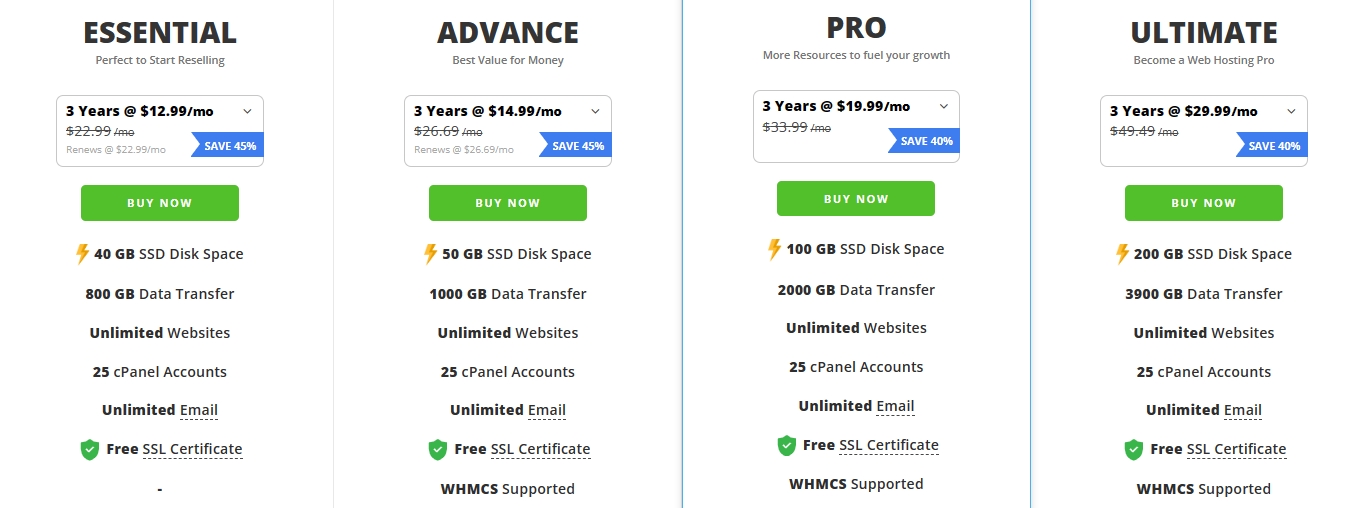
Task: Click the Email link under Essential plan
Action: (198, 410)
